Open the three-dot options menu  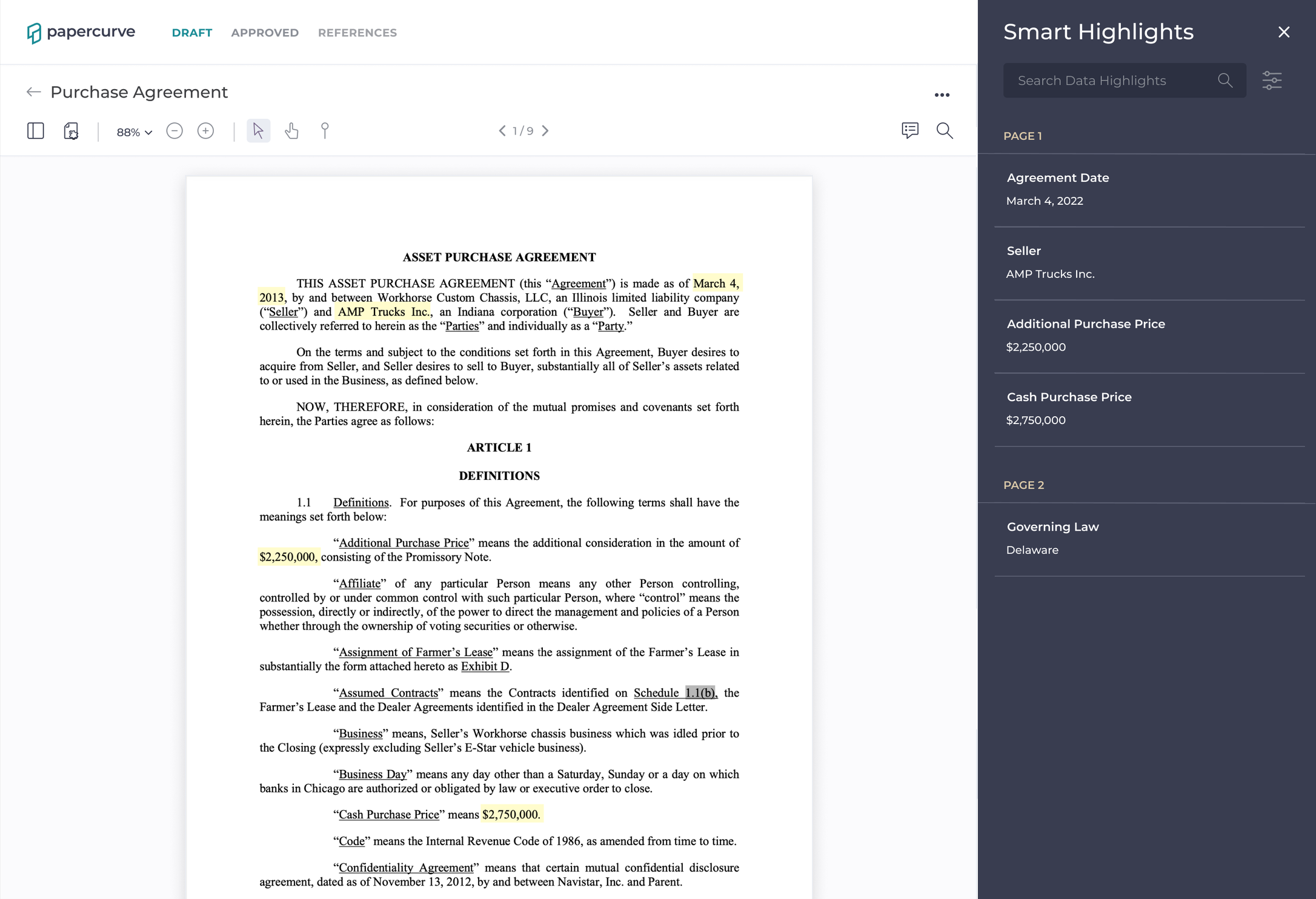click(942, 95)
